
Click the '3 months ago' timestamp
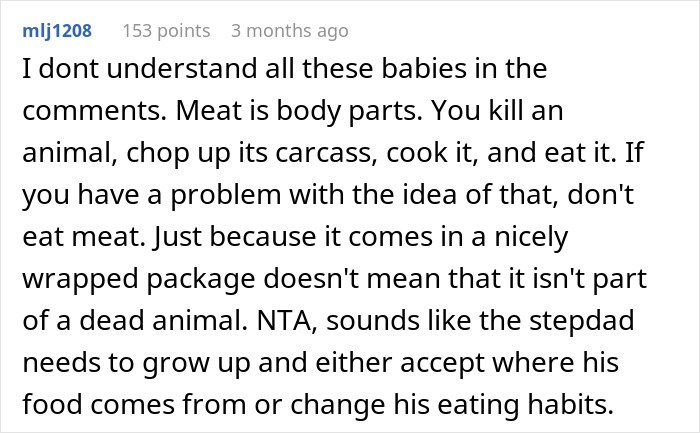(x=289, y=31)
